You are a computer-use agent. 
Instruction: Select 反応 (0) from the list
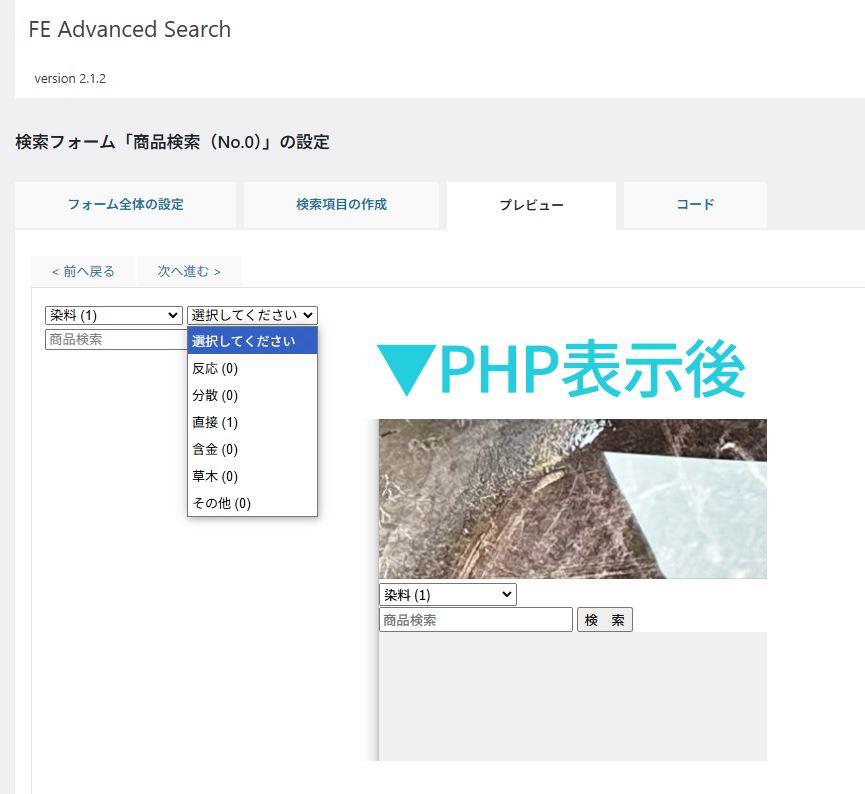point(253,368)
